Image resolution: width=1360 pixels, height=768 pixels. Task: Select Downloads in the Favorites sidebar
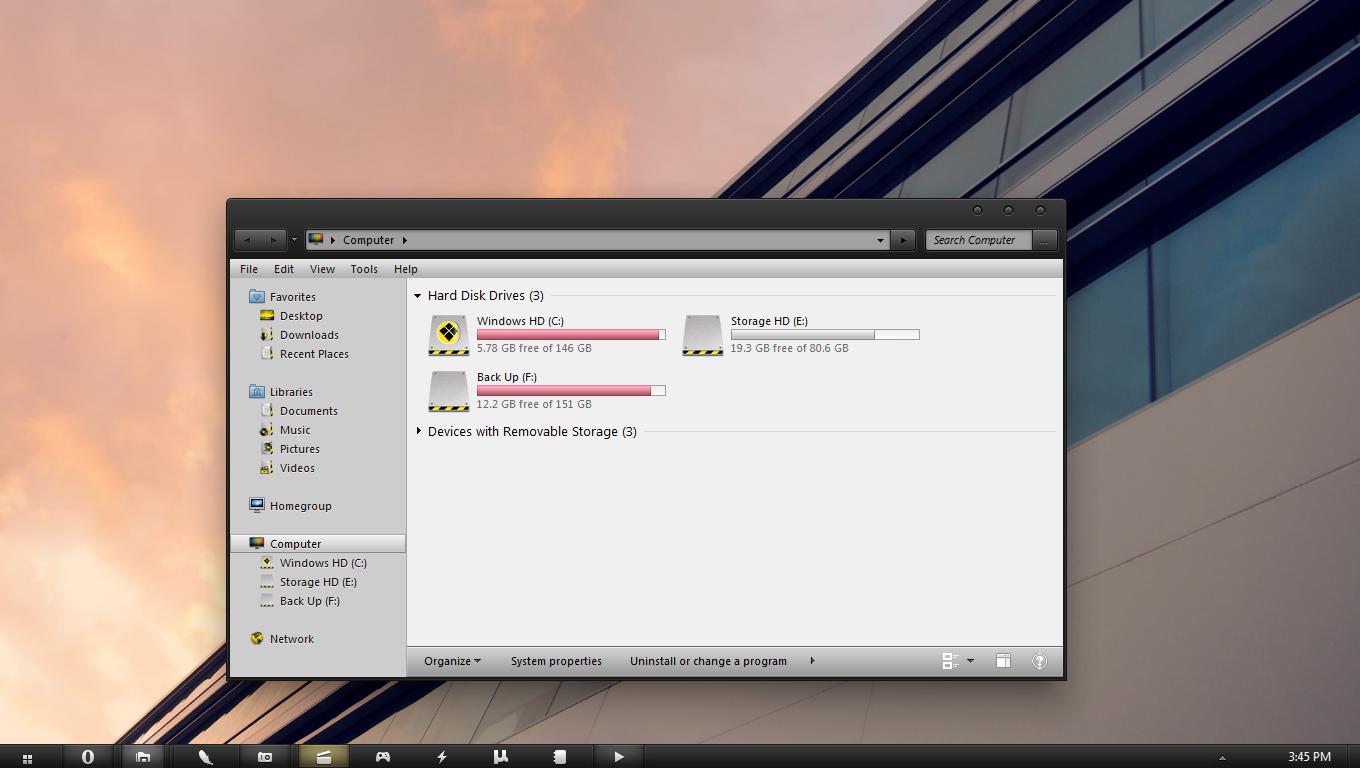coord(309,335)
